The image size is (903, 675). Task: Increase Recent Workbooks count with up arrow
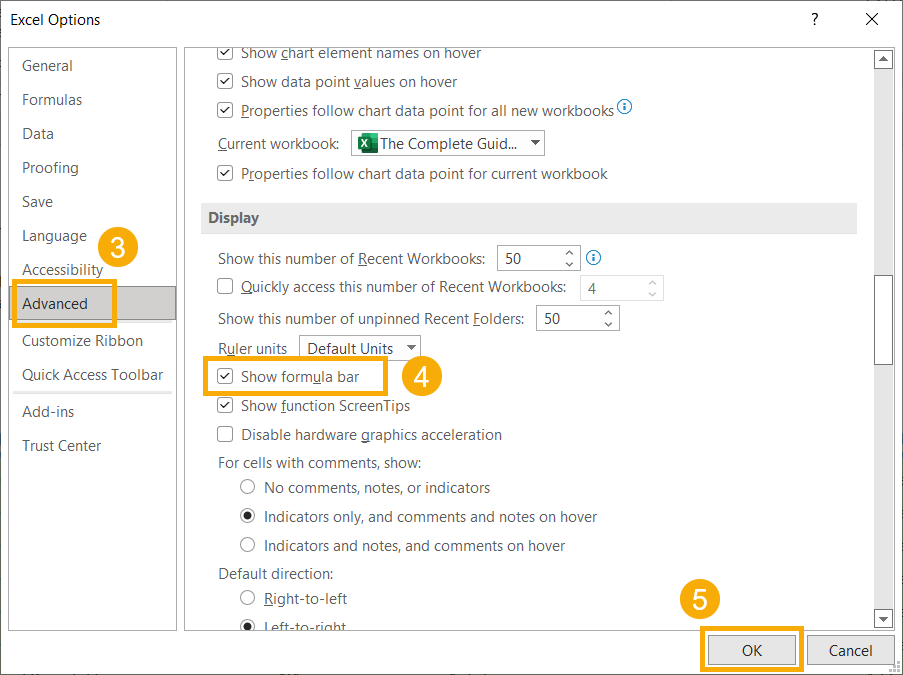(569, 252)
